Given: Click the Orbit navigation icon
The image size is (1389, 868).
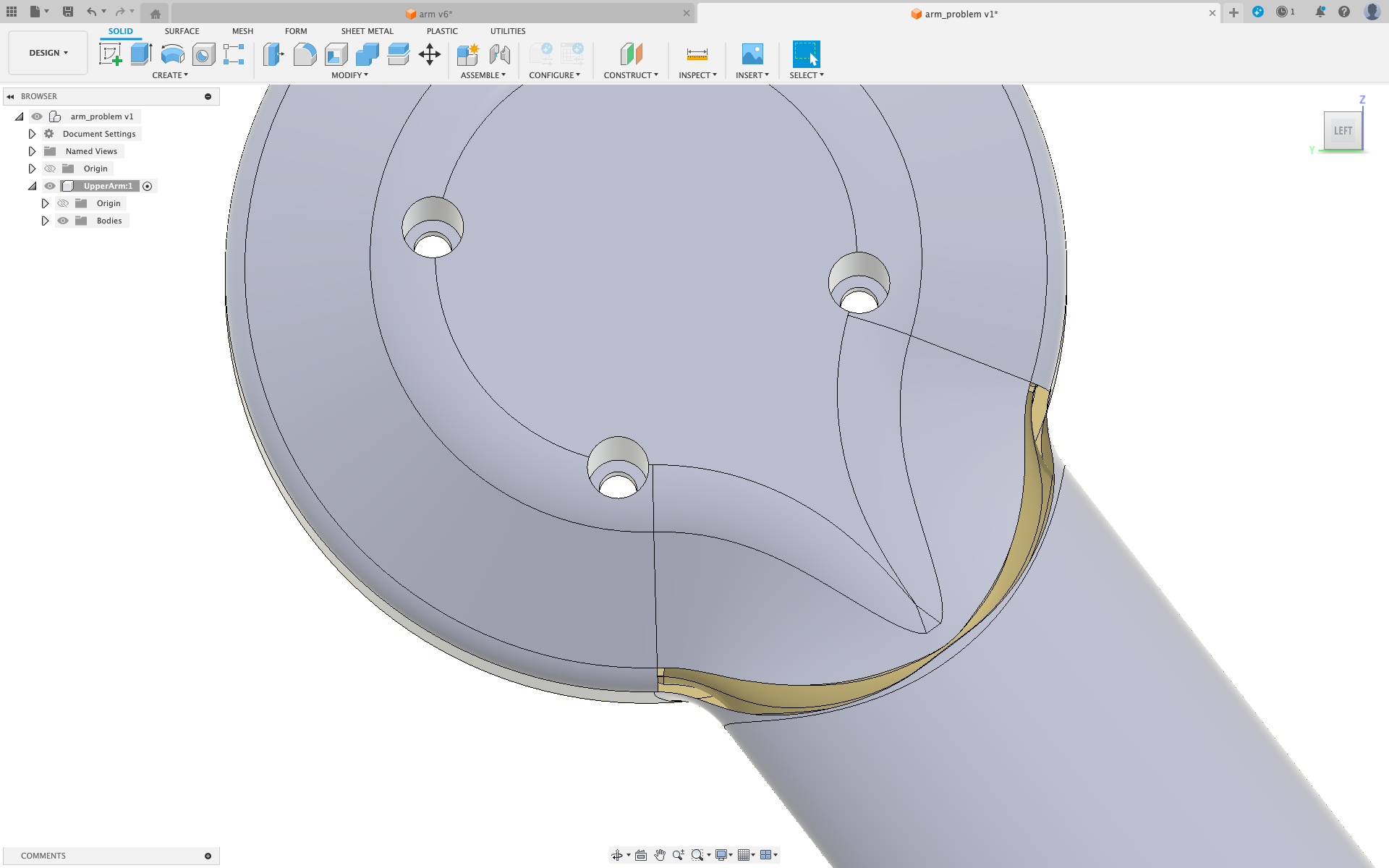Looking at the screenshot, I should pyautogui.click(x=617, y=855).
